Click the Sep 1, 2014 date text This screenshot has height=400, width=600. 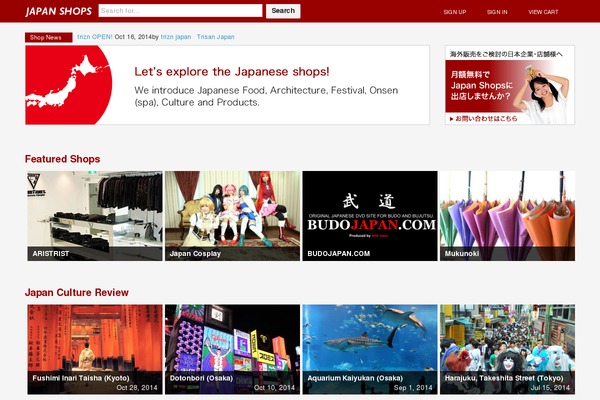[413, 387]
